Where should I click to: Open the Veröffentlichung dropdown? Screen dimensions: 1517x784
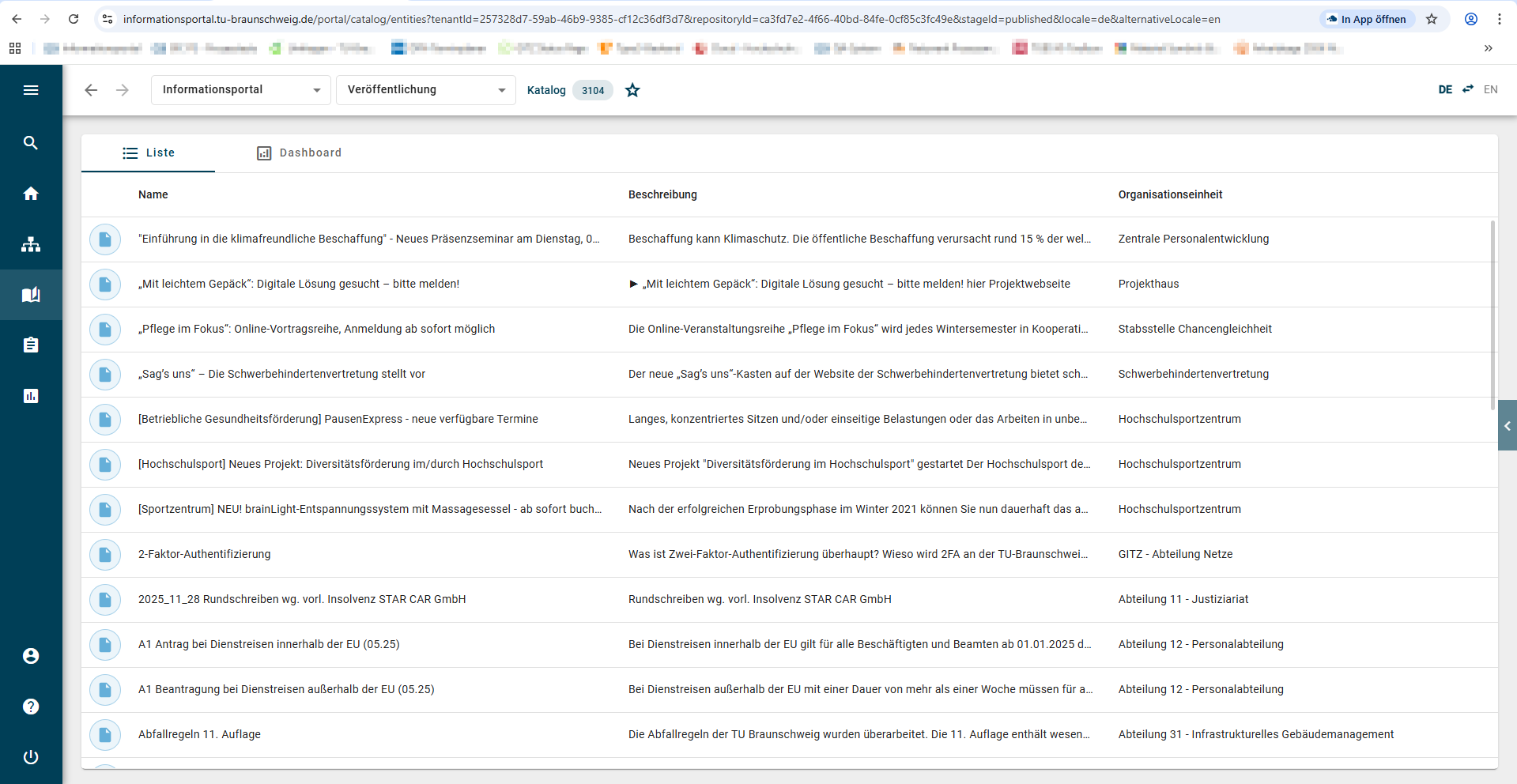425,90
